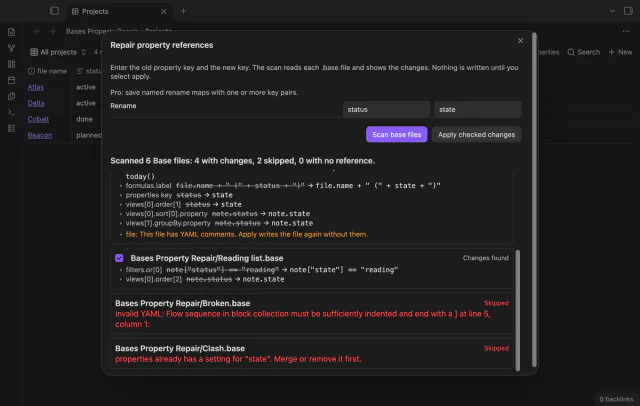Open the Atlas note link

pos(36,87)
